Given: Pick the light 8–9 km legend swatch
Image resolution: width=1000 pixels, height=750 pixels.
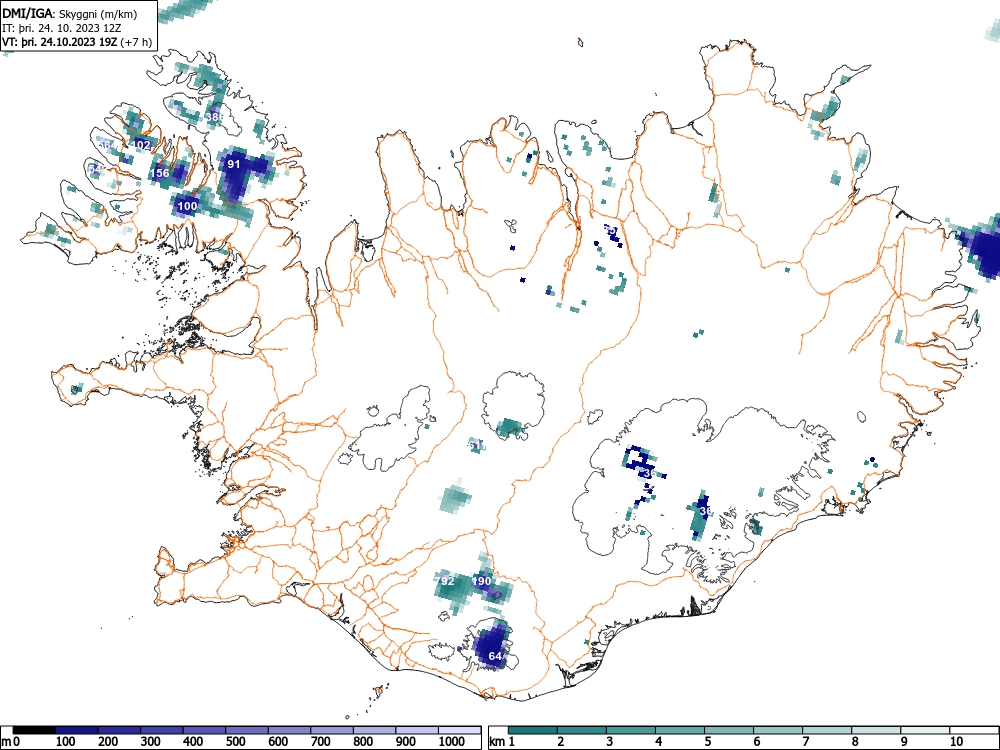Looking at the screenshot, I should 876,730.
